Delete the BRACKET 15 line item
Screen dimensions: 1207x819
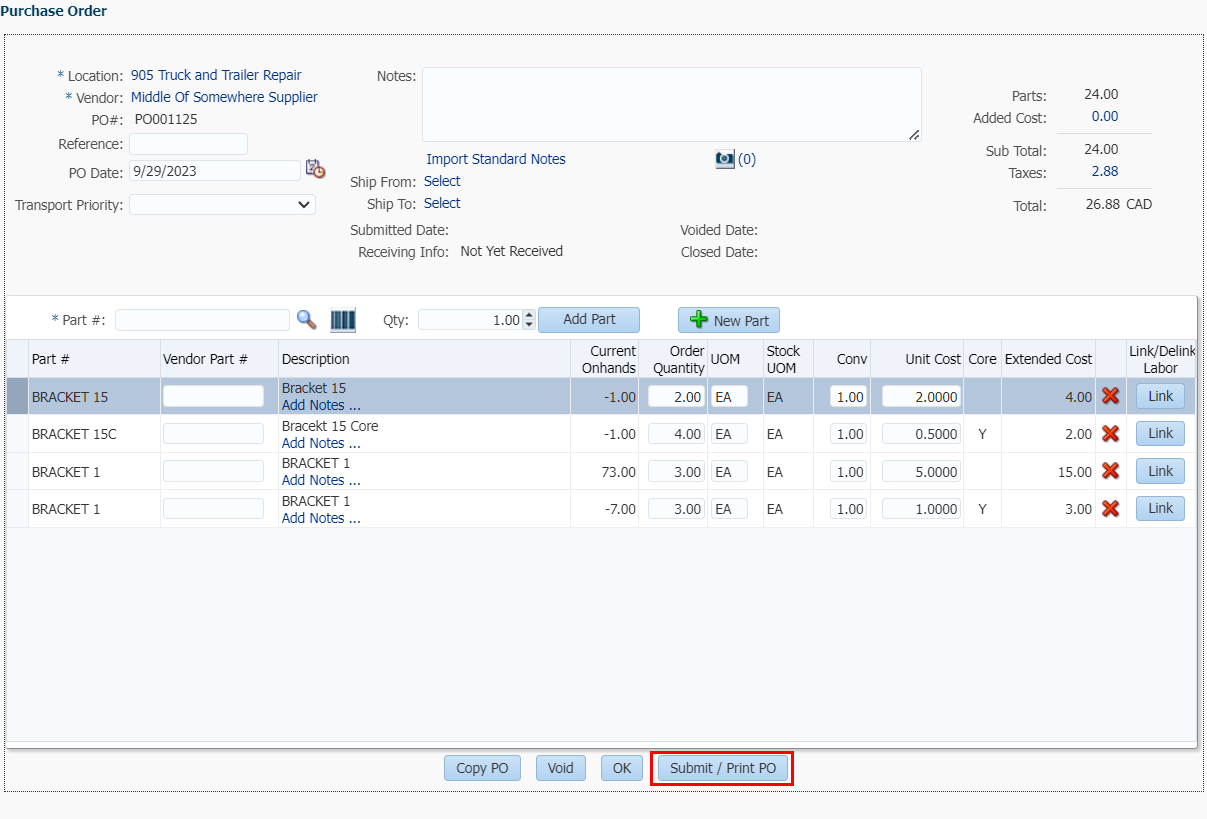[x=1110, y=396]
